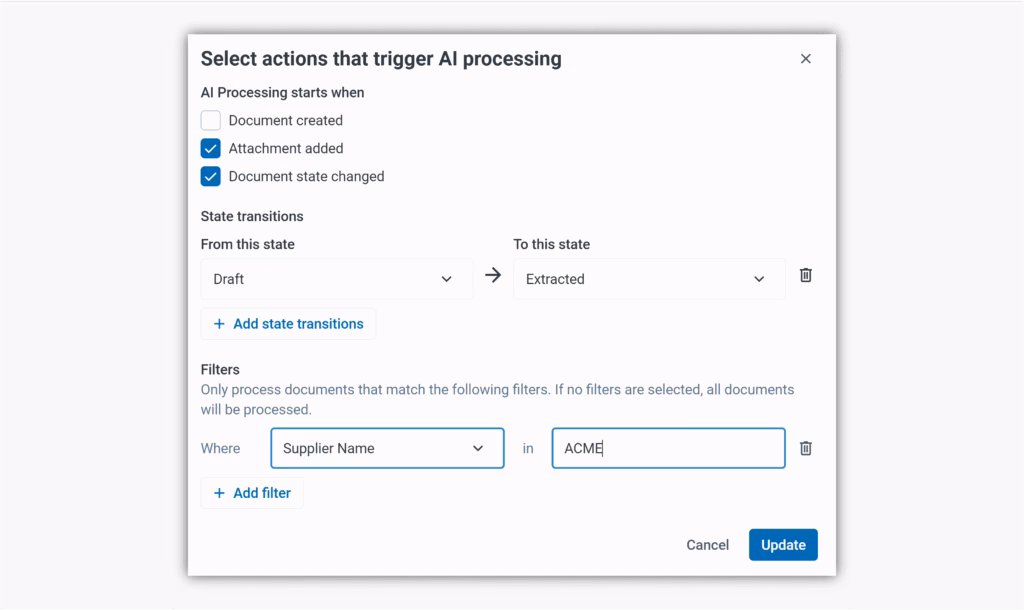Click the chevron in the Draft dropdown
The width and height of the screenshot is (1024, 610).
tap(446, 279)
